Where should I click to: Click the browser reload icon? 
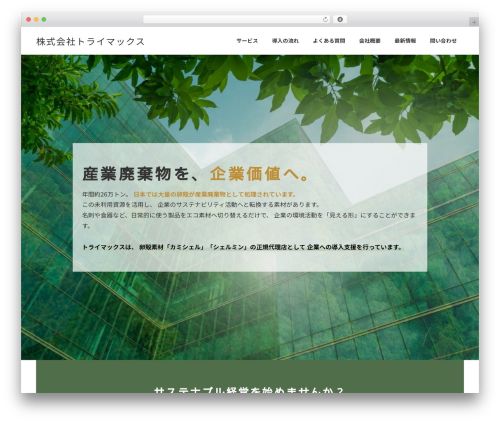click(325, 20)
